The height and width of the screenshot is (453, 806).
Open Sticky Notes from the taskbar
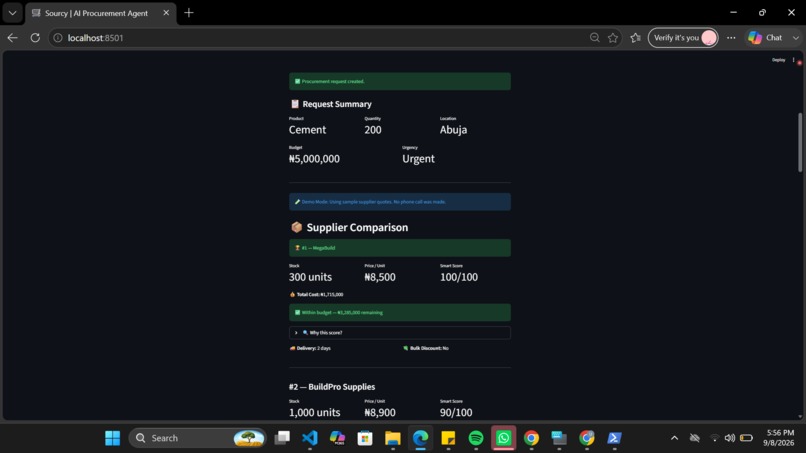448,438
